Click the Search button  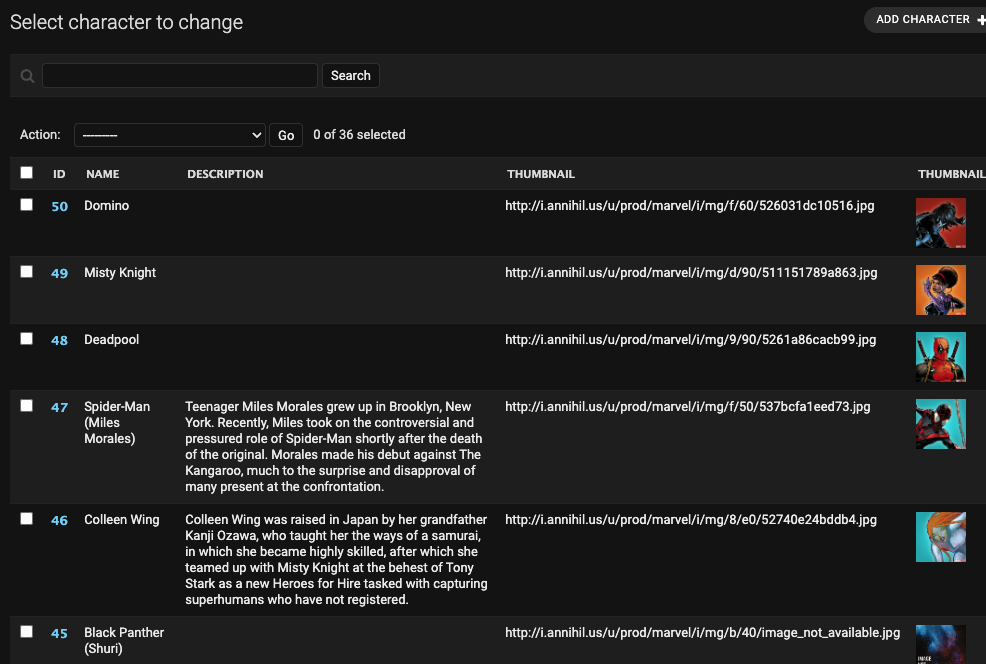[350, 75]
